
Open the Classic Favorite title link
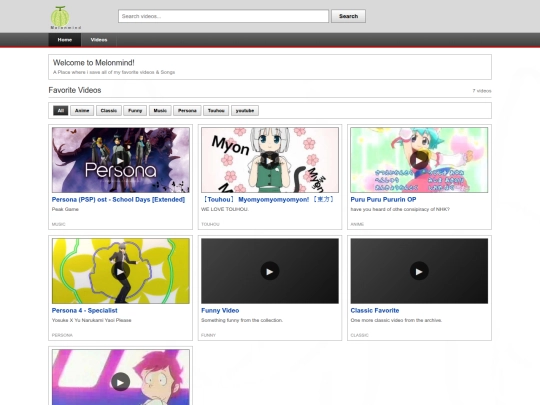click(375, 311)
